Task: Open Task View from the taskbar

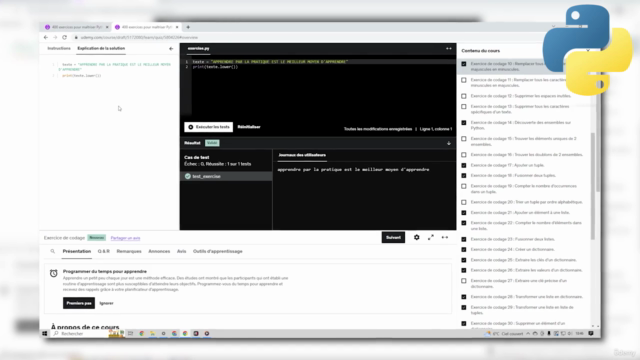Action: click(131, 333)
